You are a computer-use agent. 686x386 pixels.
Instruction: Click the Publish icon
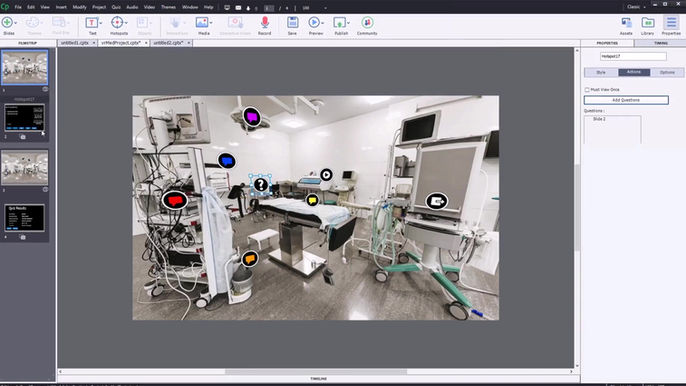[x=340, y=22]
